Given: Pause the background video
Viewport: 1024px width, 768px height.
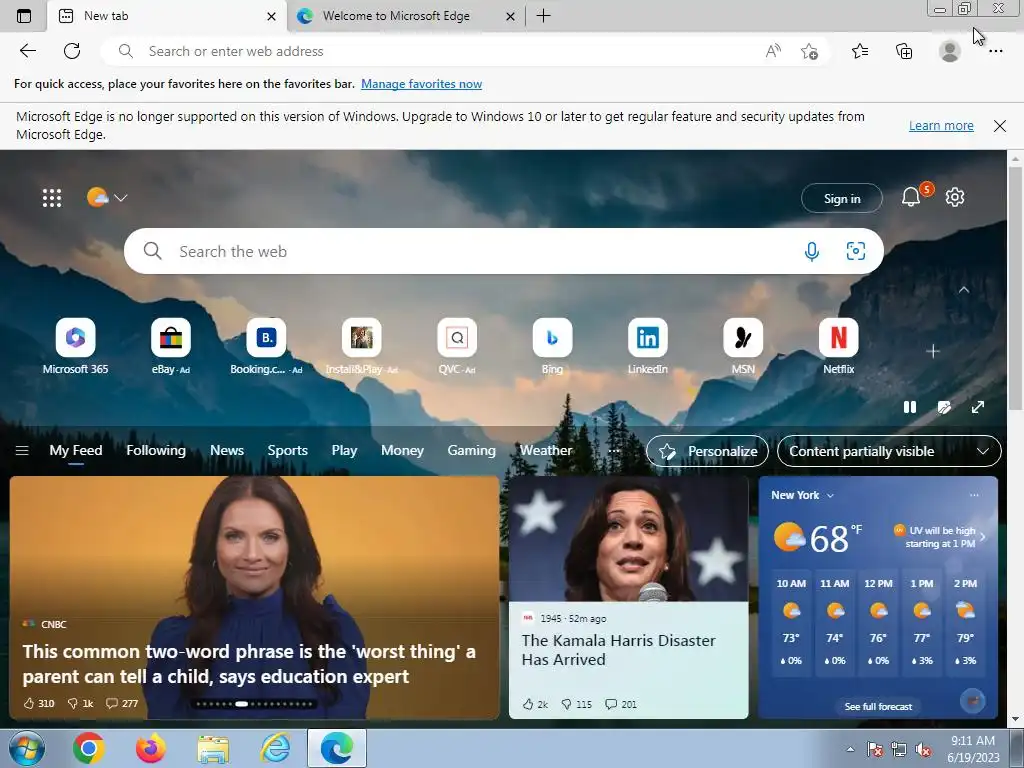Looking at the screenshot, I should [910, 407].
